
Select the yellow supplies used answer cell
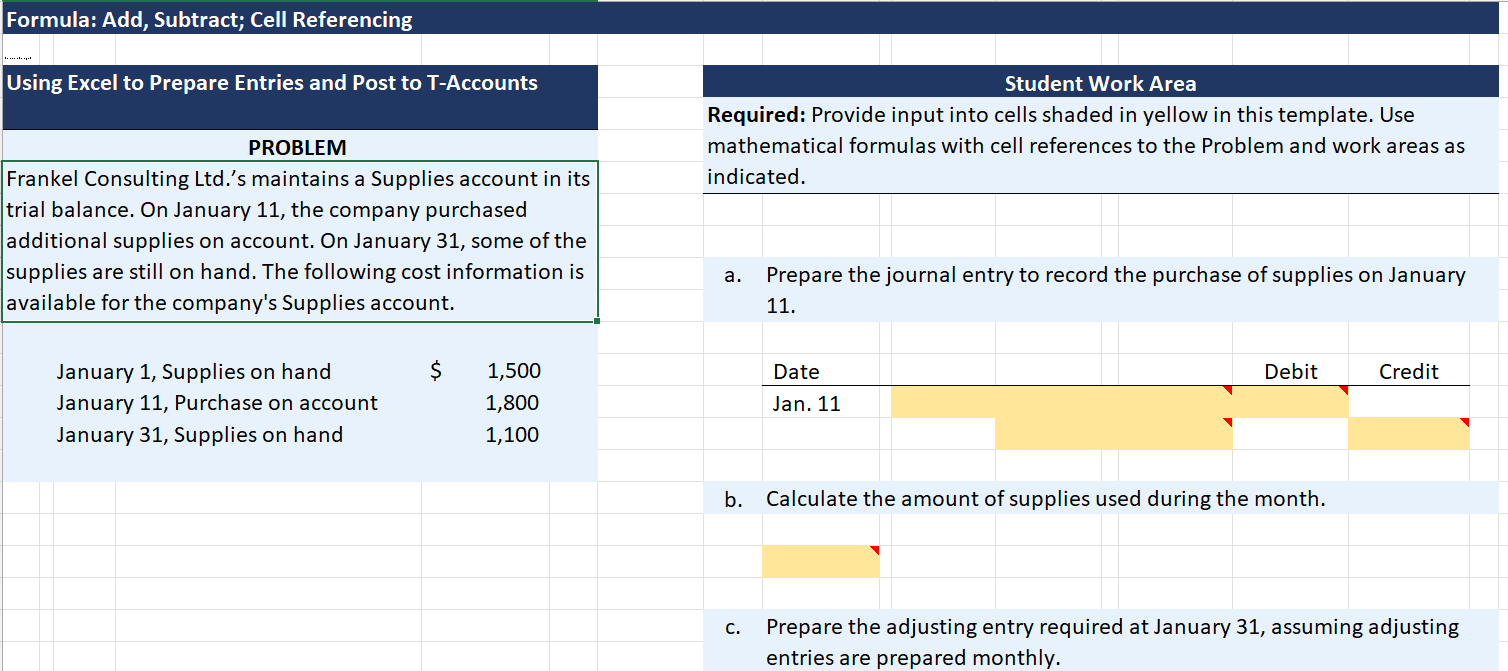pyautogui.click(x=820, y=561)
